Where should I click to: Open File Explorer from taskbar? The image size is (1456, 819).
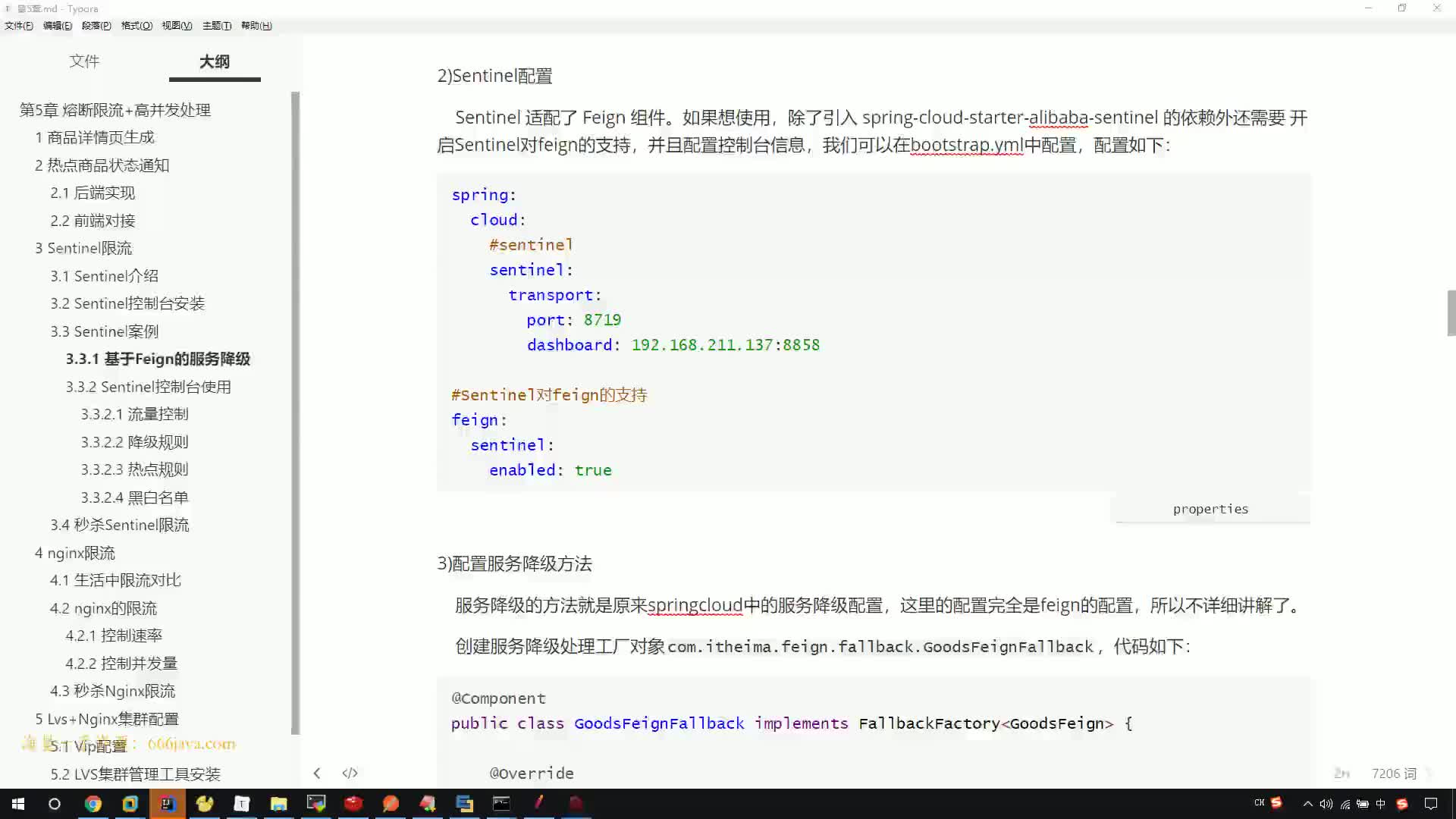tap(279, 804)
